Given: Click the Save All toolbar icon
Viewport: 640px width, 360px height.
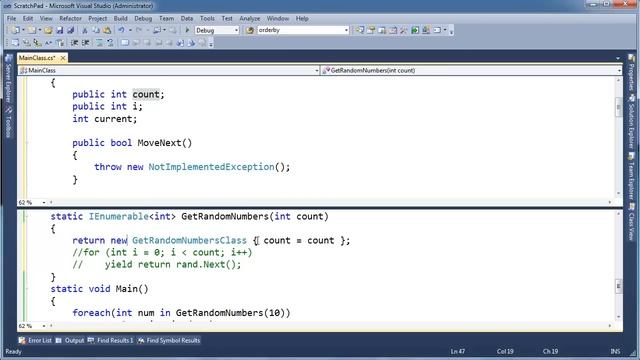Looking at the screenshot, I should [70, 30].
